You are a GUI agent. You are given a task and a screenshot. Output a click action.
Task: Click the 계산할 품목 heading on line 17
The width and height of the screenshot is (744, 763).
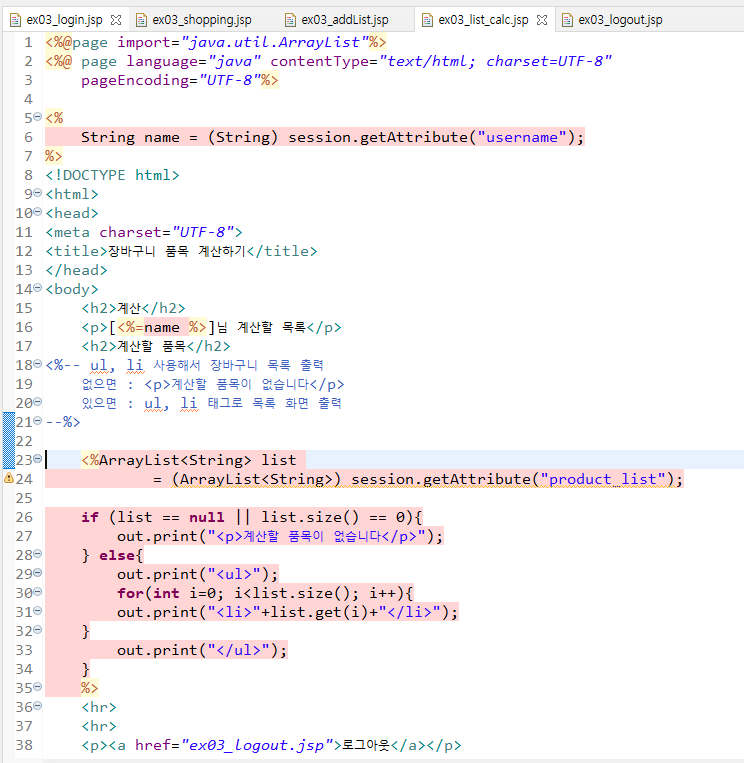[x=152, y=346]
